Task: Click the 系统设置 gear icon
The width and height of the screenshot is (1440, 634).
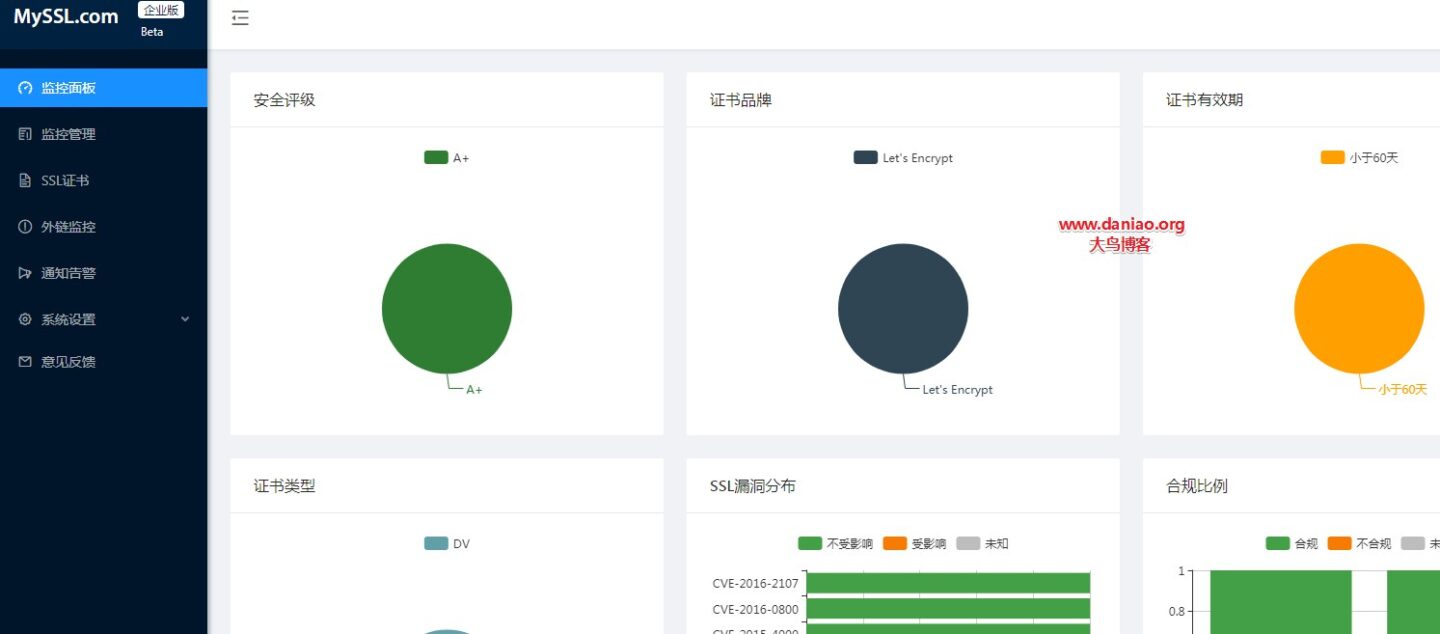Action: 25,320
